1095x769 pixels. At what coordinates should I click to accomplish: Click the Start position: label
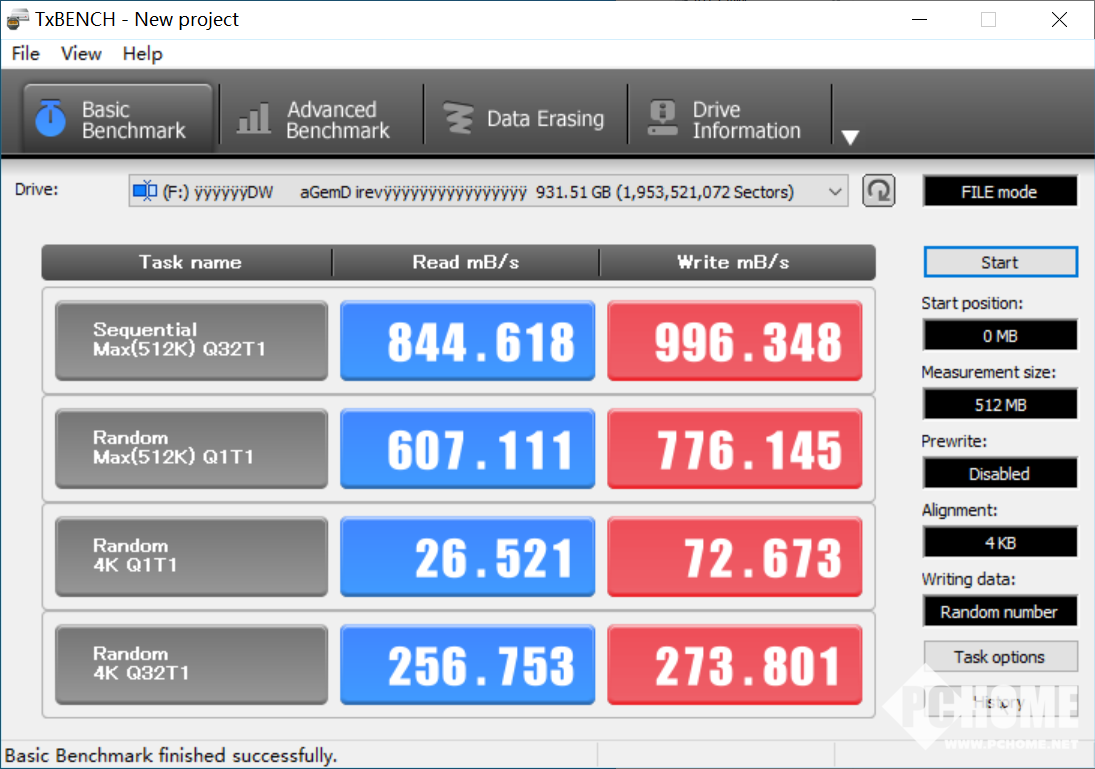coord(971,303)
